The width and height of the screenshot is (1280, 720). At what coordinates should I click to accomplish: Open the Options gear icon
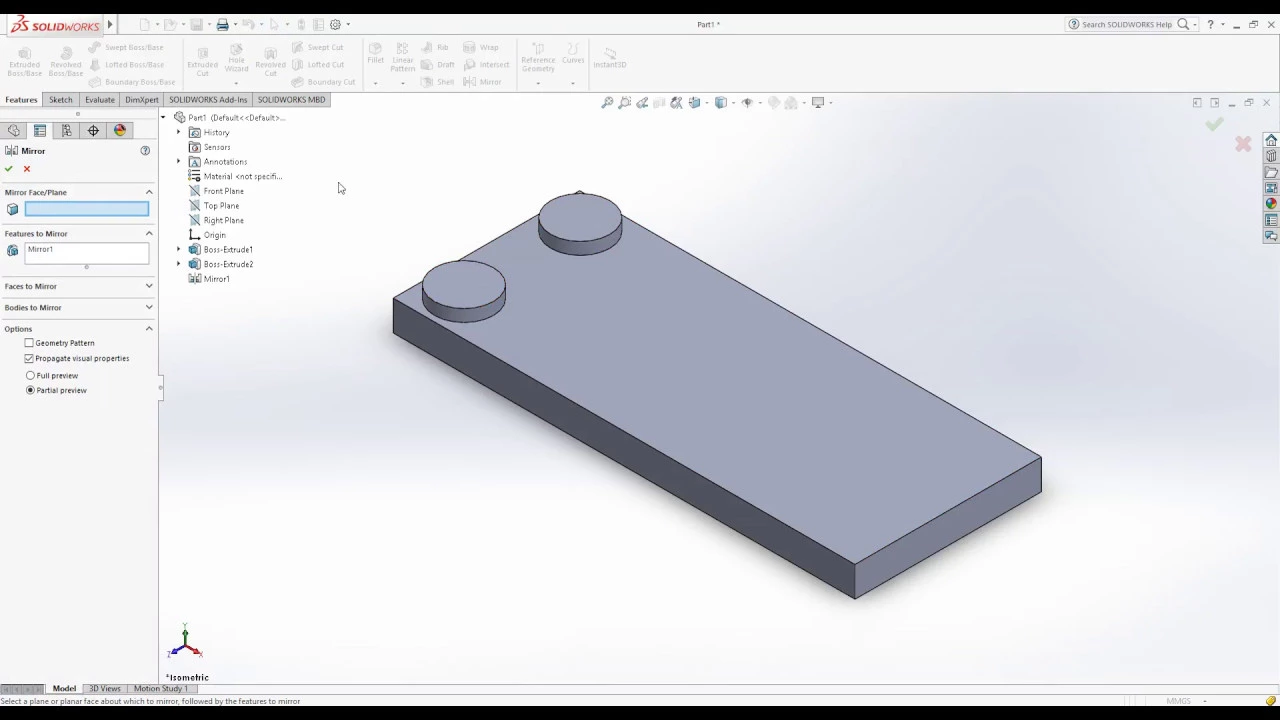tap(335, 24)
